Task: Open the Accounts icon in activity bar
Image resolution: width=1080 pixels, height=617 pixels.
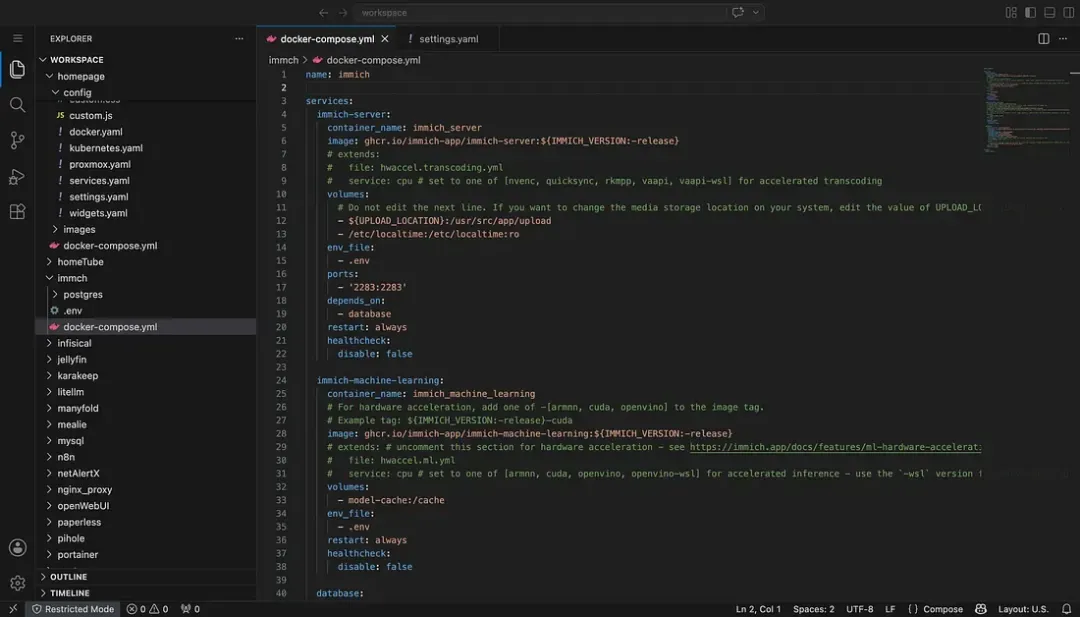Action: (x=17, y=547)
